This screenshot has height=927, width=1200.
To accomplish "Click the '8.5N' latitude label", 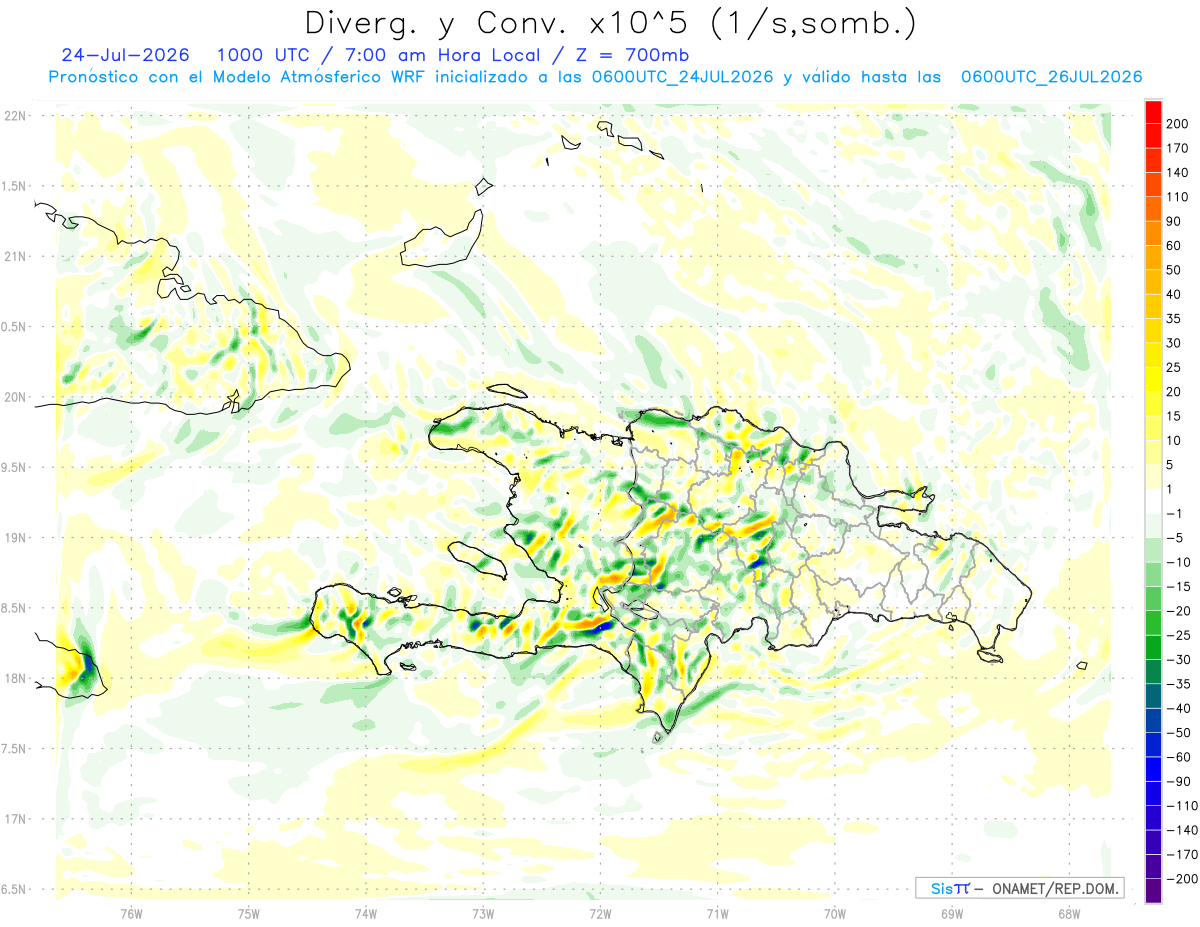I will click(14, 608).
